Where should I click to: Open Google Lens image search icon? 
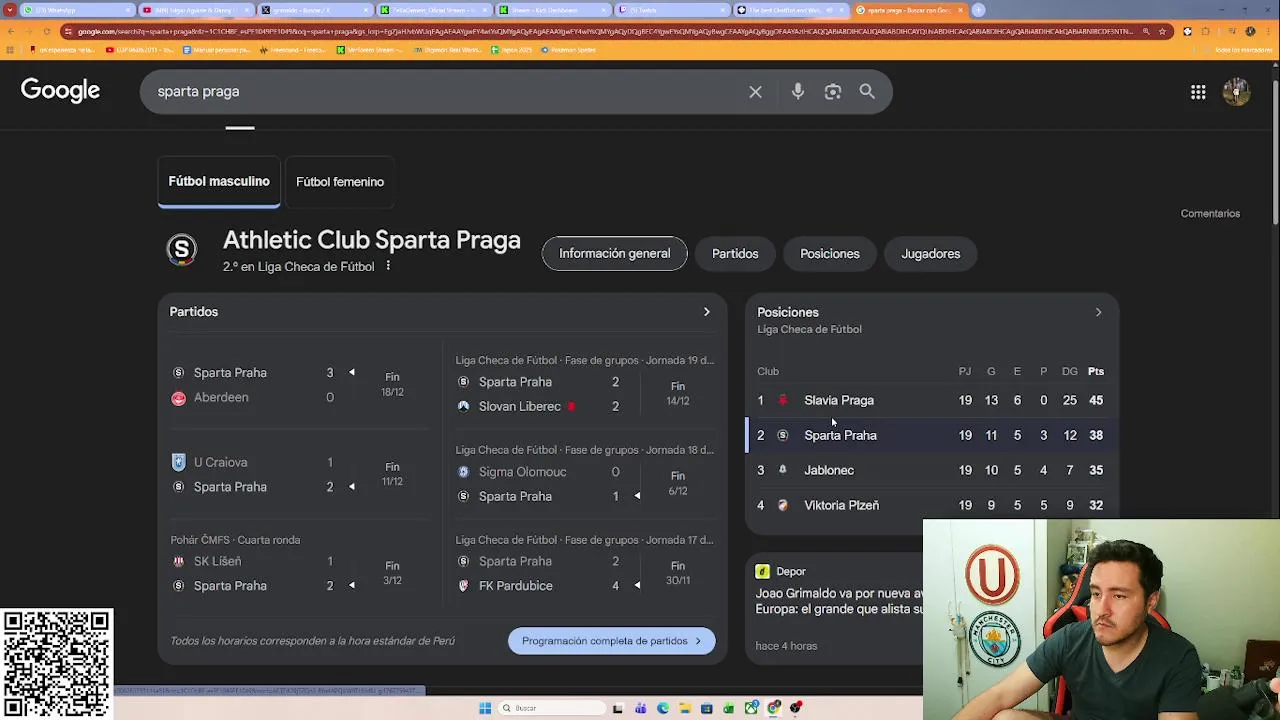tap(832, 92)
